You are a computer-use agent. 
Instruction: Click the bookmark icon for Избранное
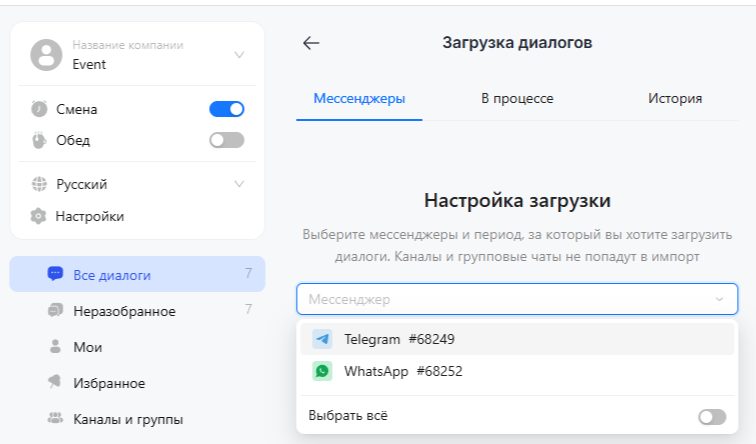click(56, 383)
